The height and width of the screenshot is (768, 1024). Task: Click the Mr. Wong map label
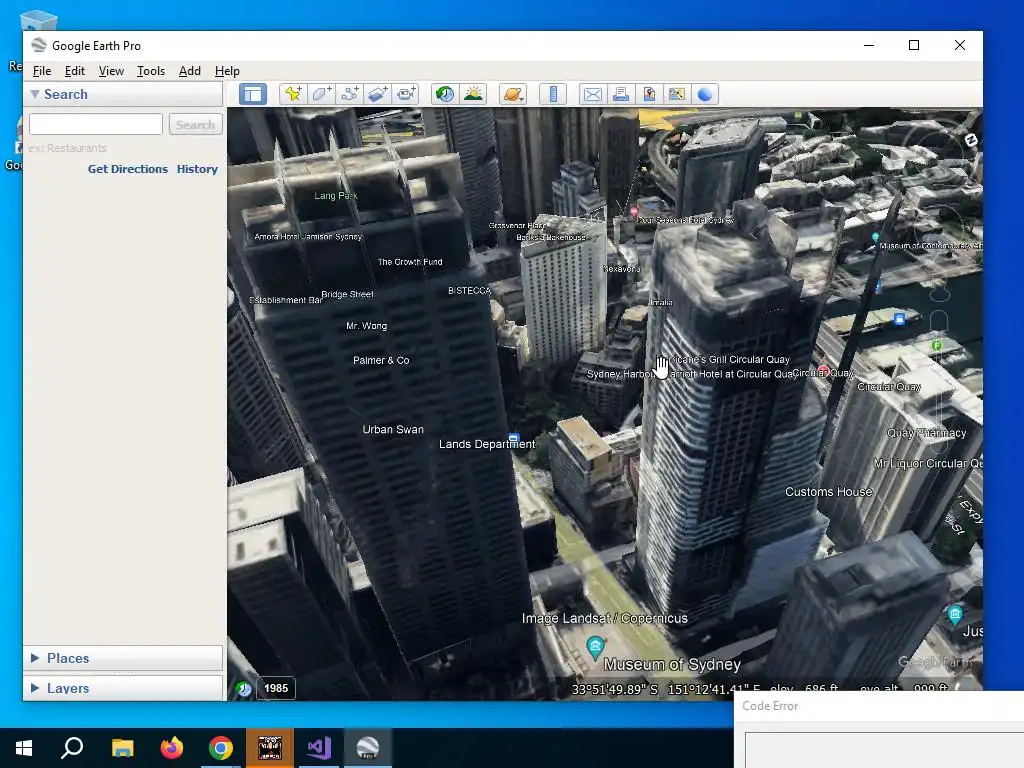tap(366, 326)
